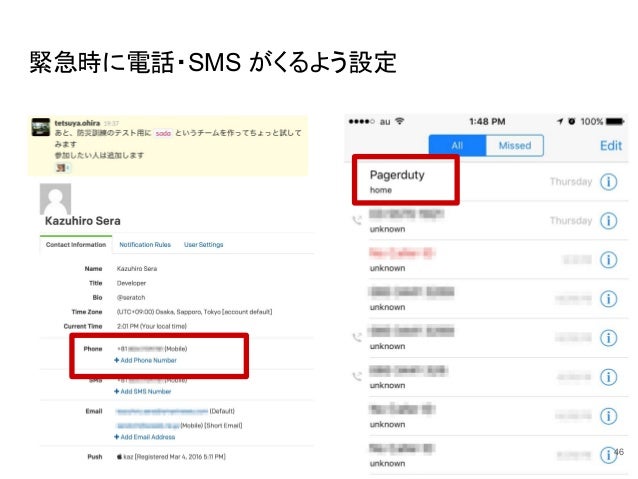The height and width of the screenshot is (479, 638).
Task: Click the Kazuhiro Sera heading name
Action: tap(83, 221)
